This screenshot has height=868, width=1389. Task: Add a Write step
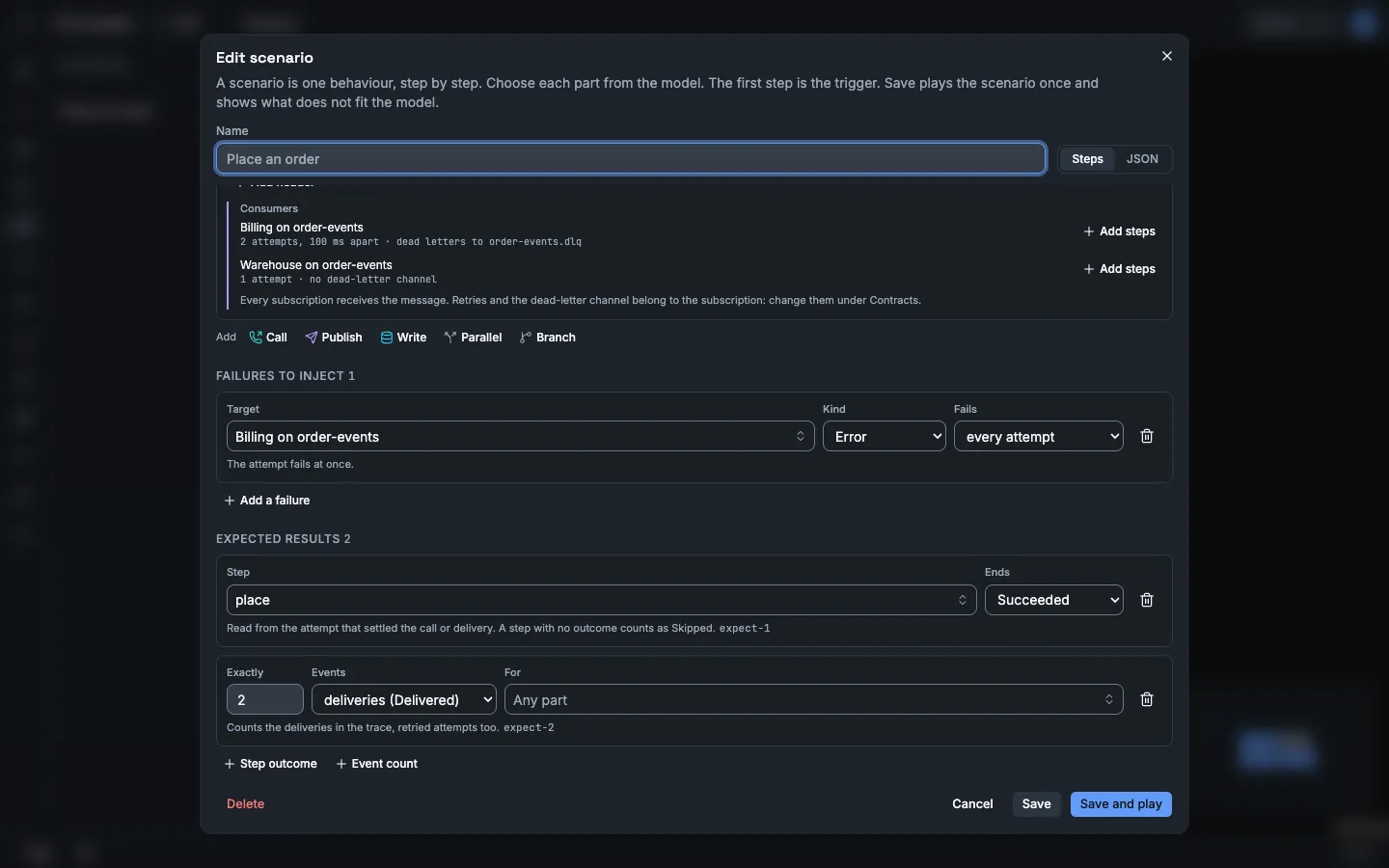(x=403, y=338)
